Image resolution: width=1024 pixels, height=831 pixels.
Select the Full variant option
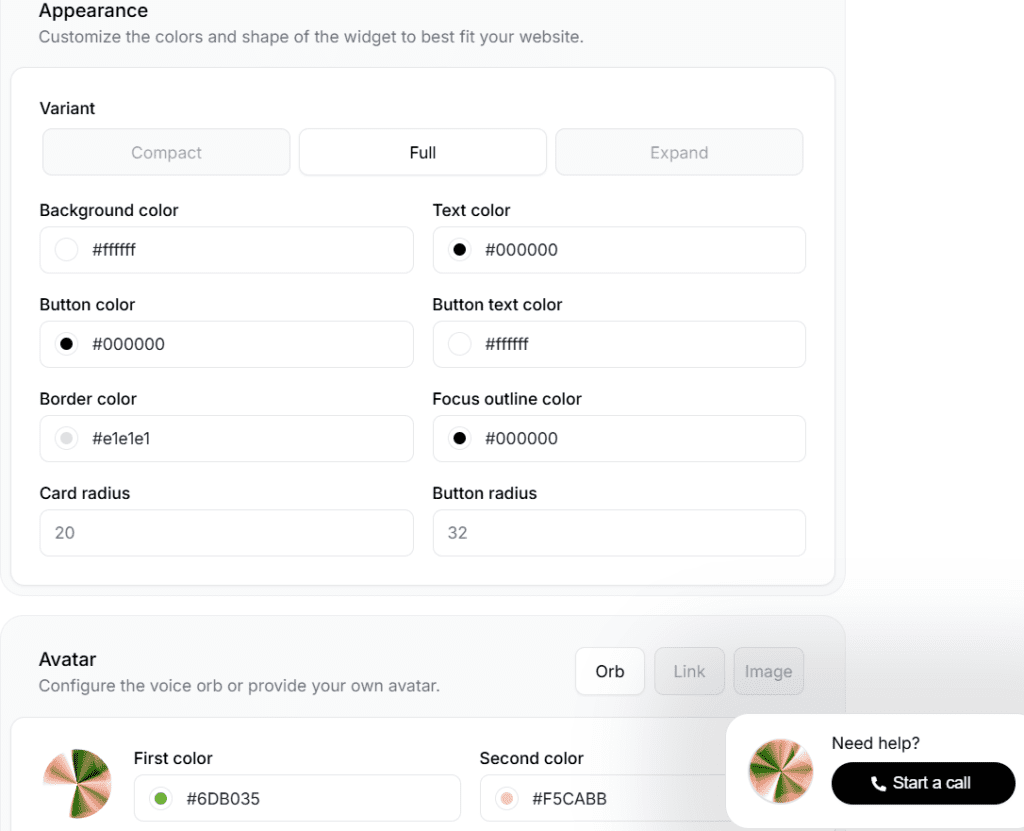coord(423,152)
